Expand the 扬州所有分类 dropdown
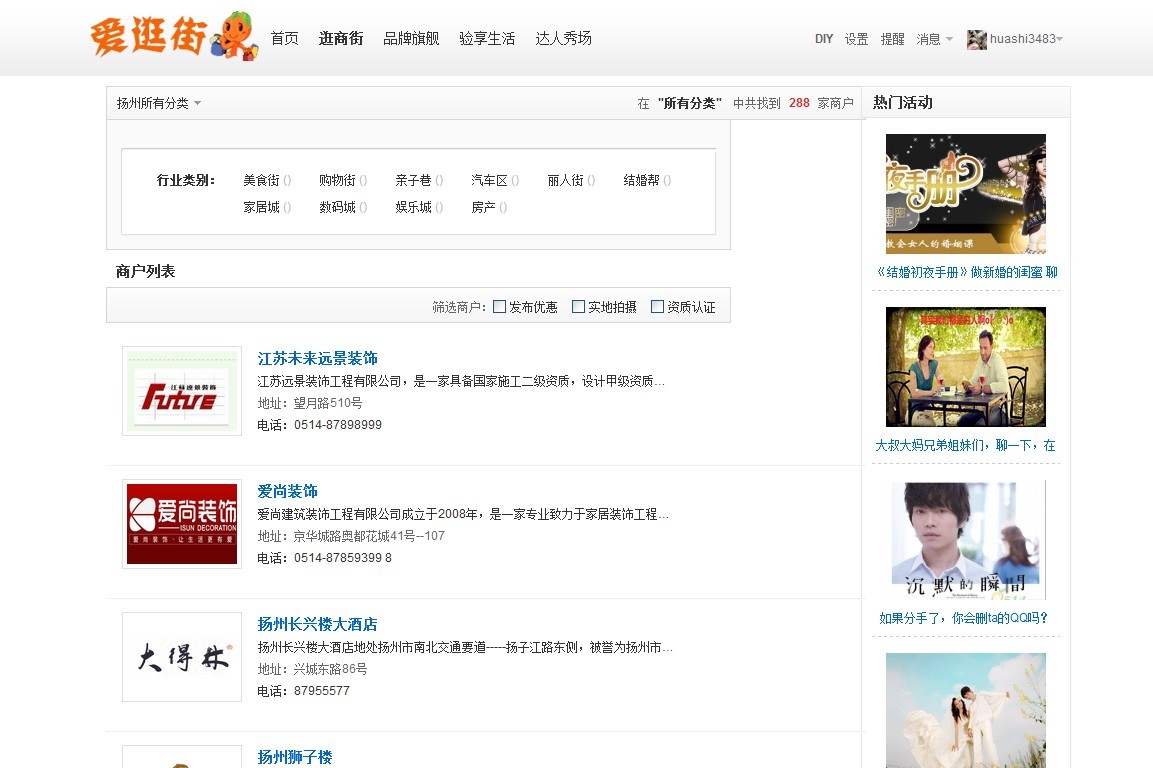 (x=158, y=103)
